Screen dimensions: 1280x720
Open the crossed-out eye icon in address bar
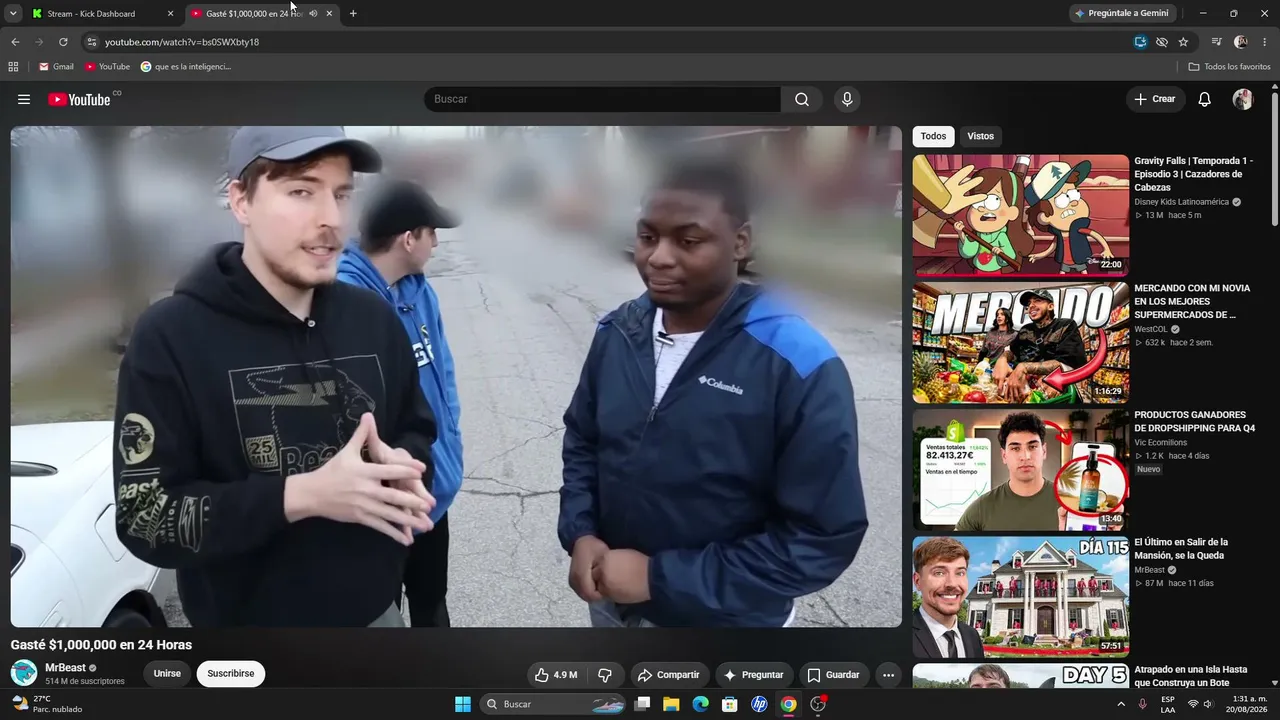pos(1162,42)
